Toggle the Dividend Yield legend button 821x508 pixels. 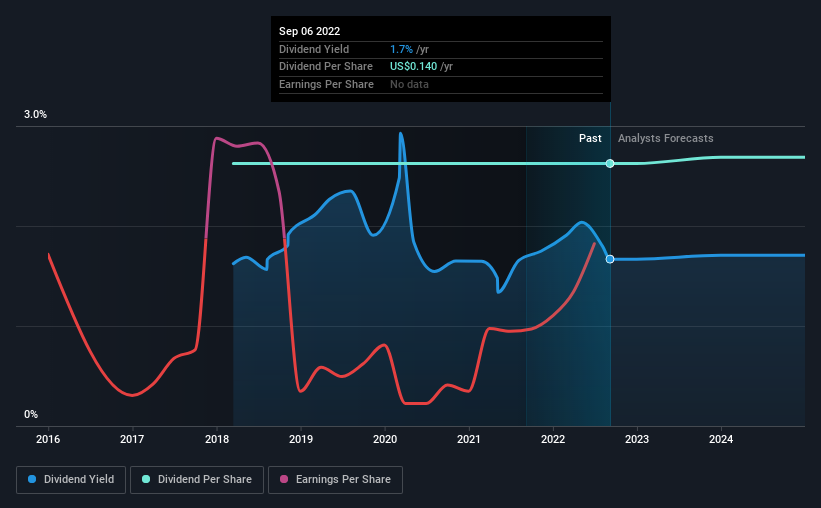pos(71,480)
